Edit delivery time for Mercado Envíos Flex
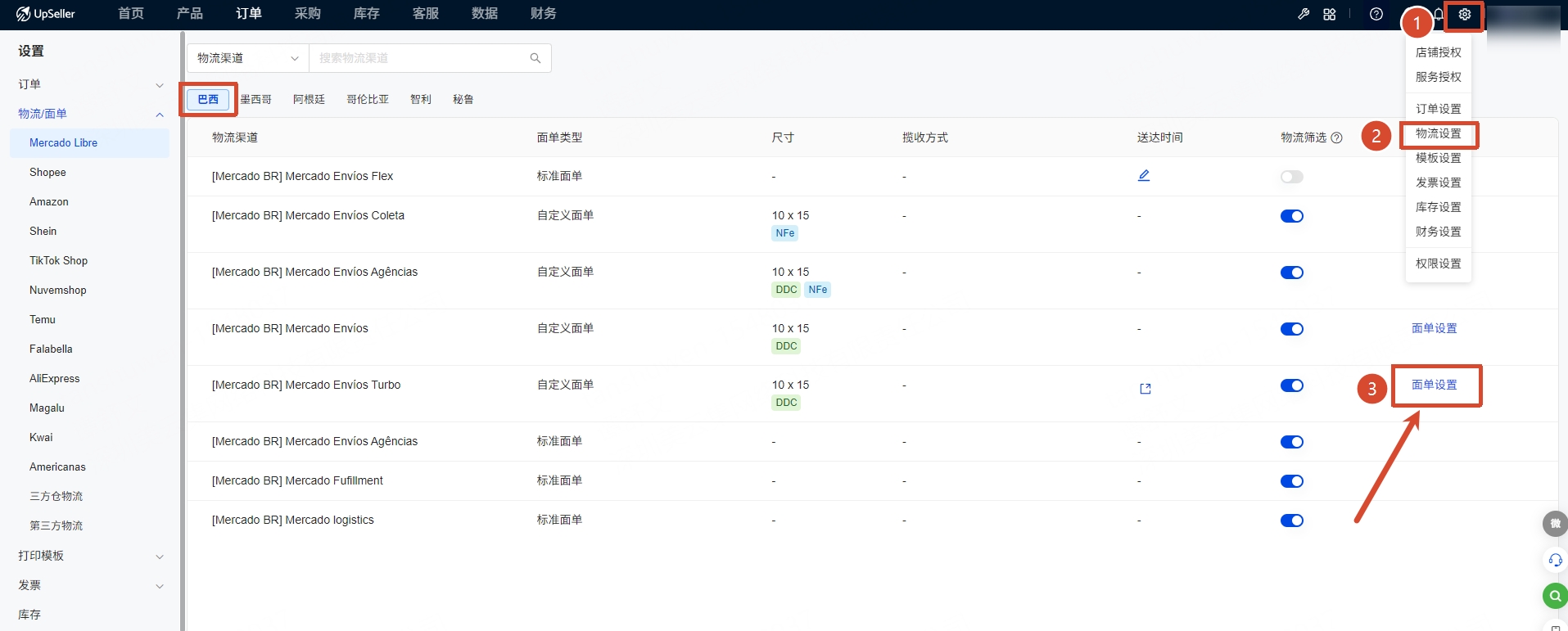The height and width of the screenshot is (631, 1568). 1144,175
